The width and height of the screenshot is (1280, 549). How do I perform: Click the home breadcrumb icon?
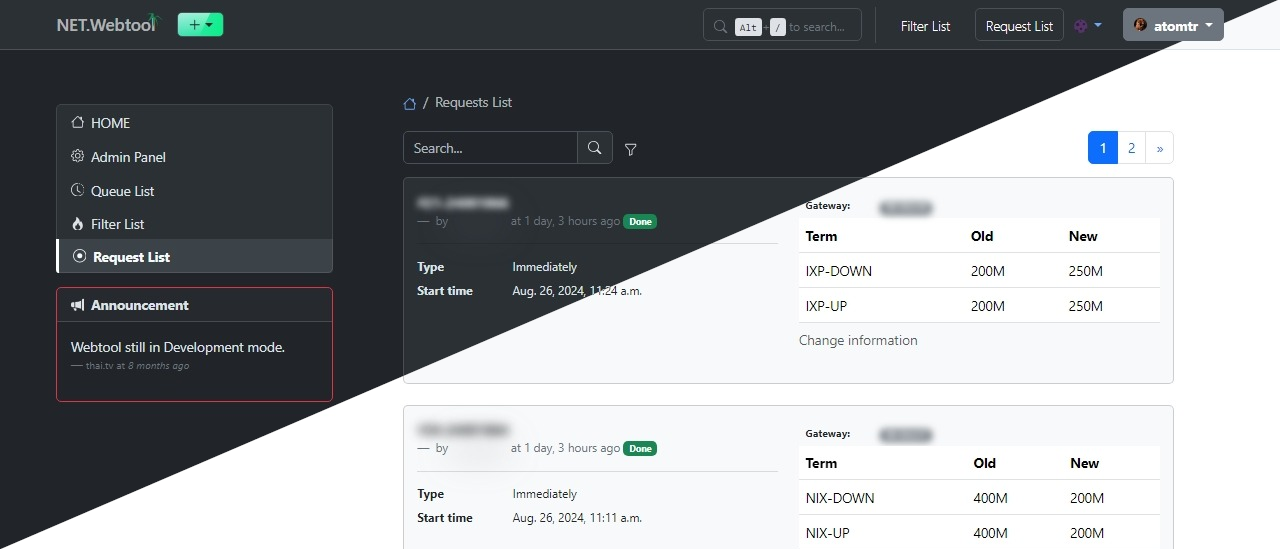[410, 103]
